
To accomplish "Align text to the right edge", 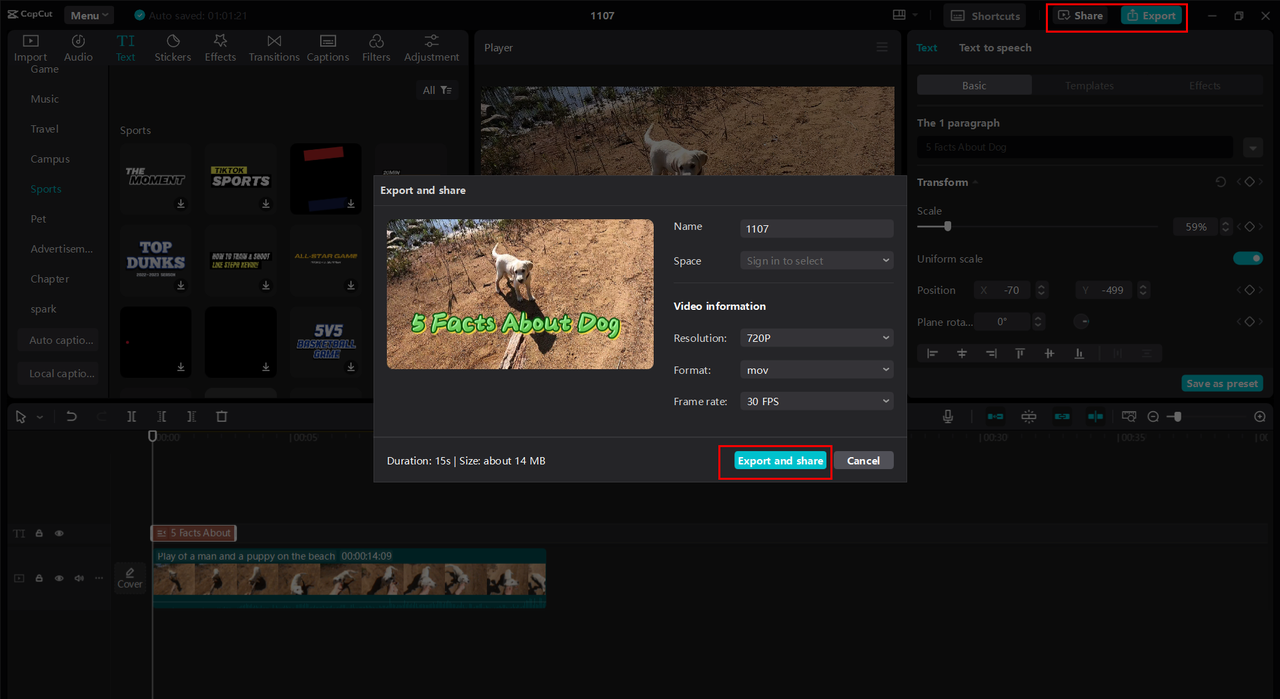I will 991,353.
